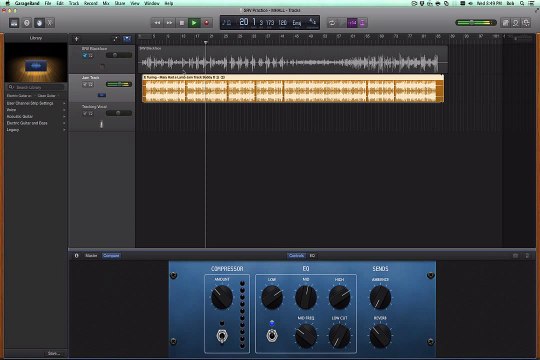
Task: Solo the SRV track with headphone button
Action: [91, 55]
